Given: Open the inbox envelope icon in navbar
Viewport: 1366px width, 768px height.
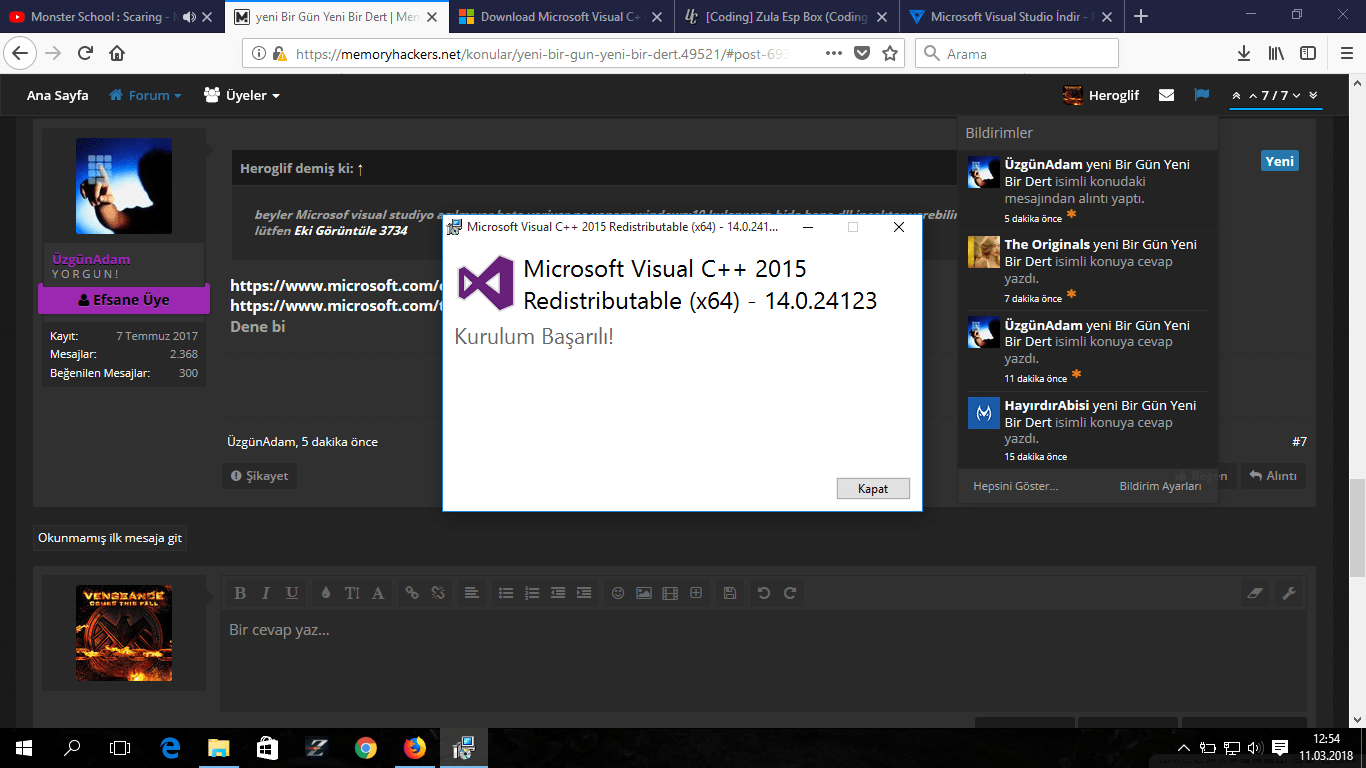Looking at the screenshot, I should (x=1166, y=95).
